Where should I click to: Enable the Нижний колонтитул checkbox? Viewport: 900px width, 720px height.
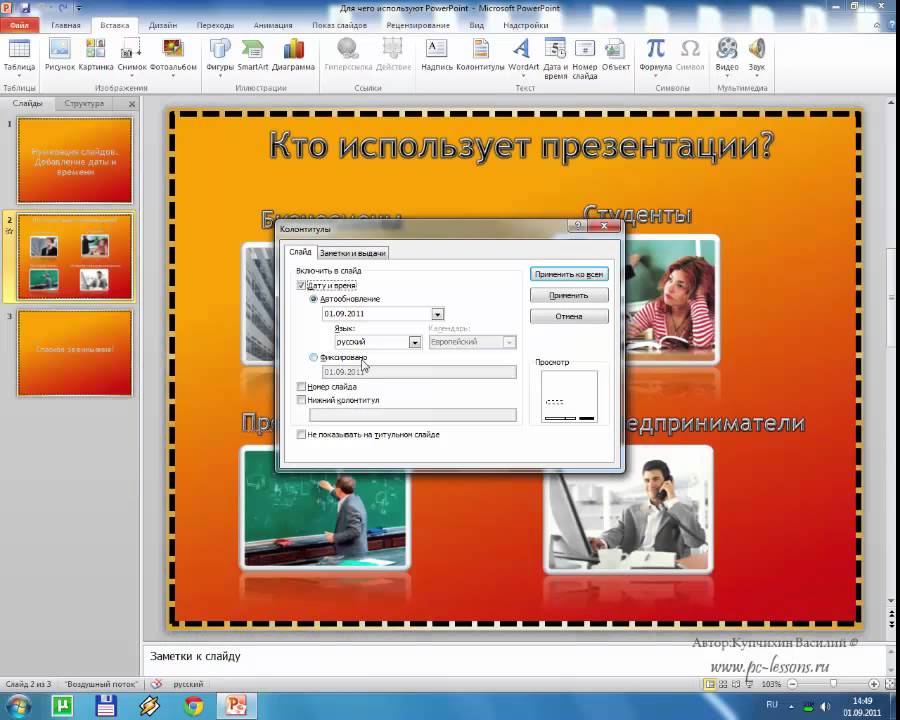point(301,400)
